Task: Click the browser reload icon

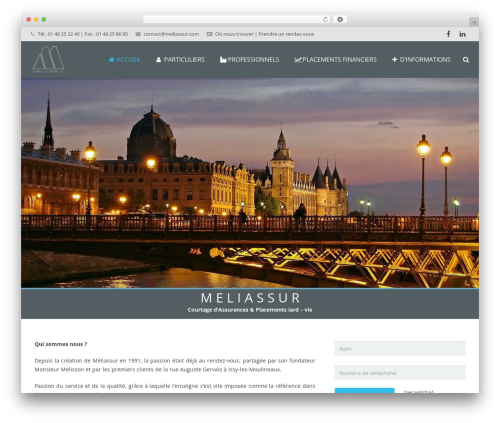Action: [325, 20]
